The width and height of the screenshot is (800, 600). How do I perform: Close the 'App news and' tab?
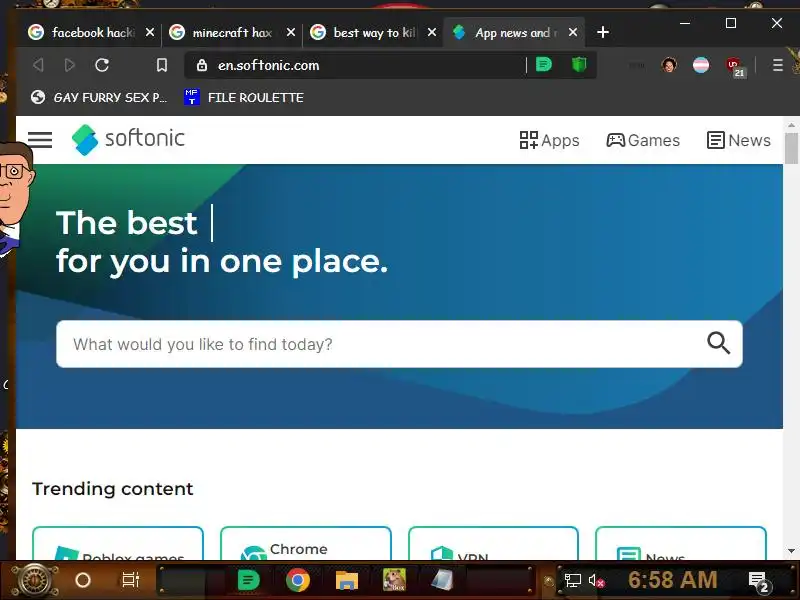click(573, 32)
